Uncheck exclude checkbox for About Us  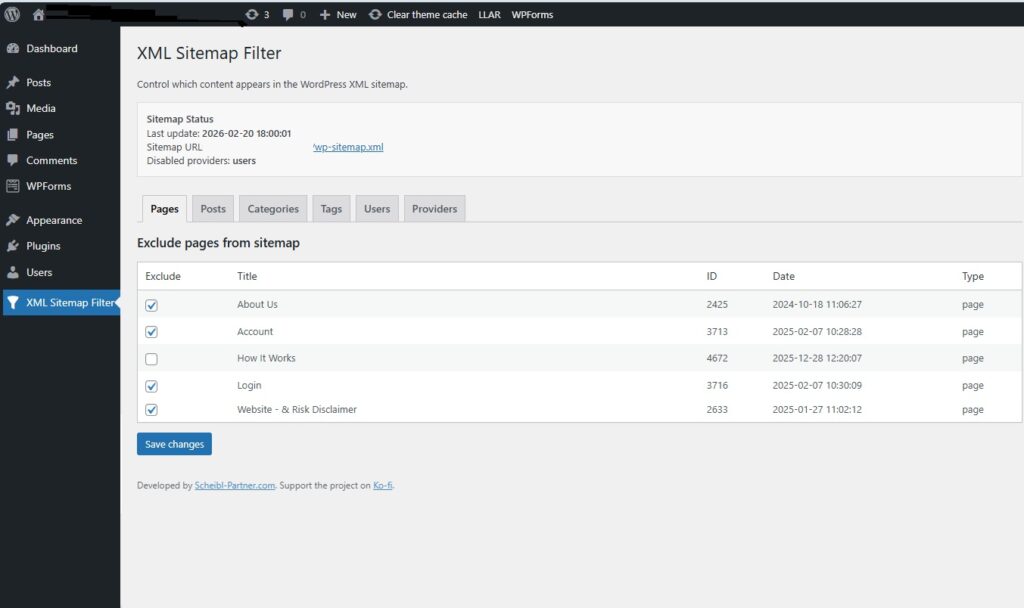(x=151, y=305)
